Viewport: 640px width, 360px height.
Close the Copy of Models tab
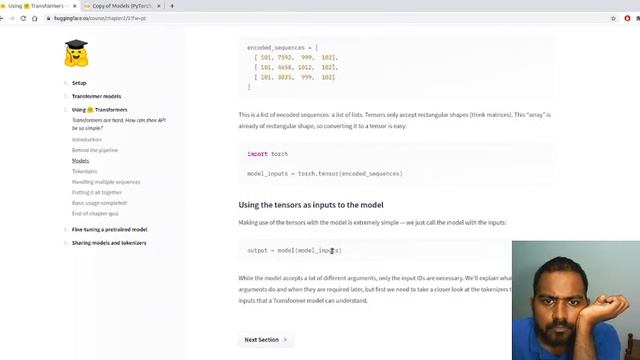(x=159, y=6)
